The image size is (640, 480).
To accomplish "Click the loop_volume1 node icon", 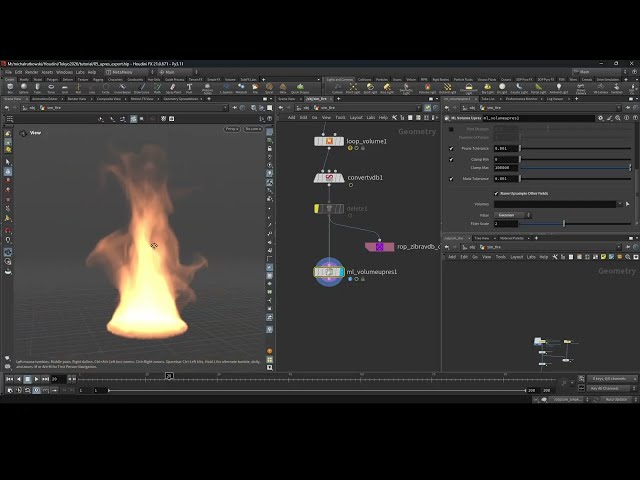I will click(x=329, y=142).
